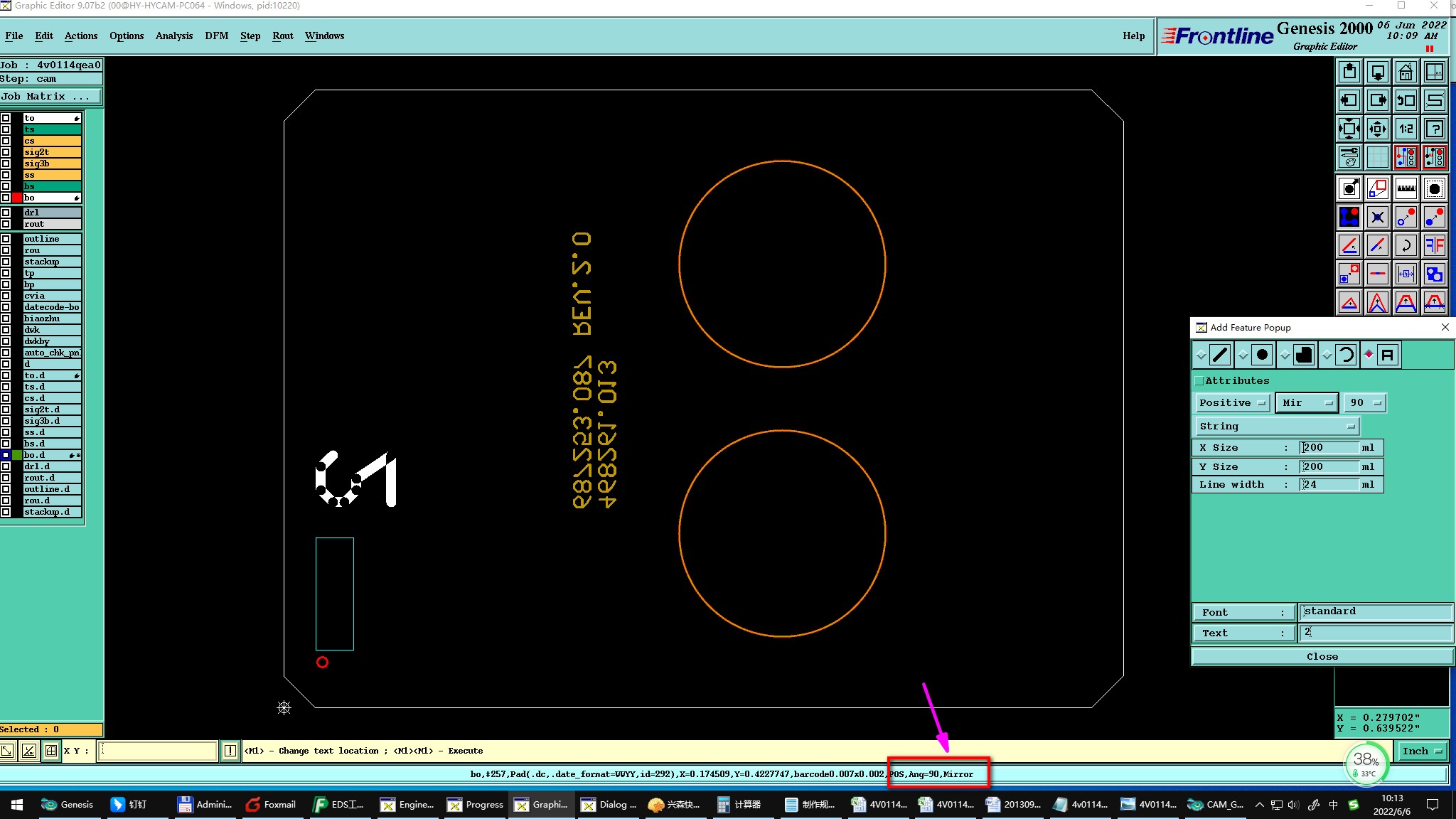Open the Analysis menu

click(173, 36)
